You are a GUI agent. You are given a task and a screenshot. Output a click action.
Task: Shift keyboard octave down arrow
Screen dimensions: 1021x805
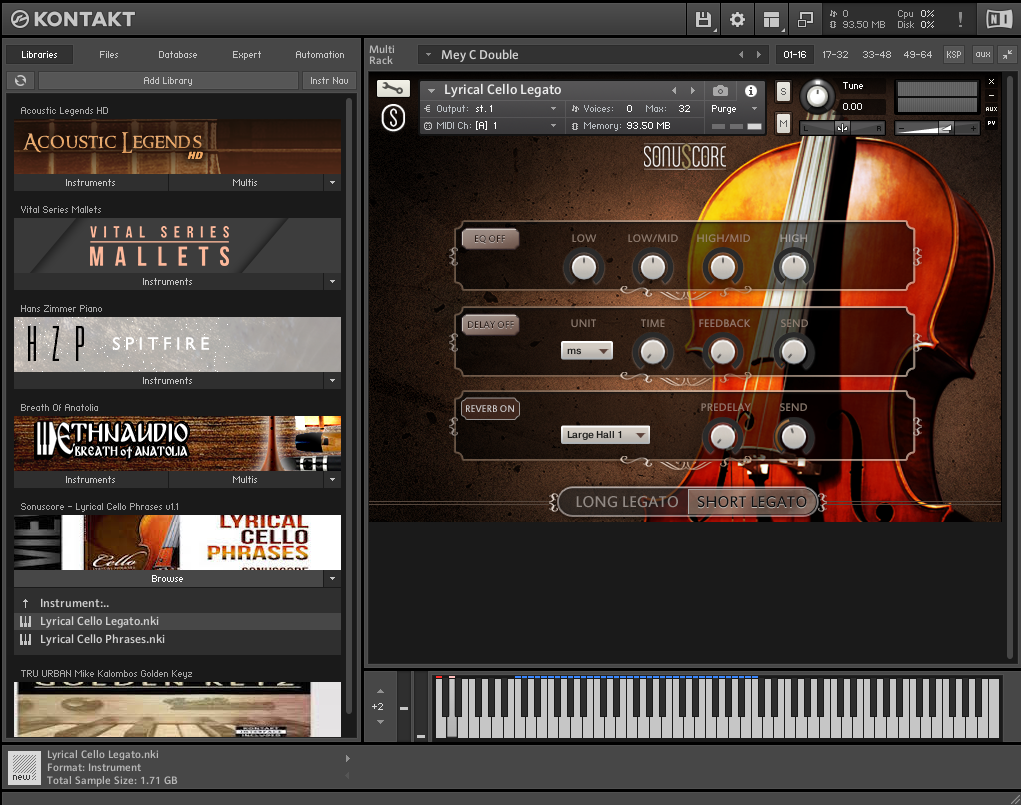tap(380, 722)
